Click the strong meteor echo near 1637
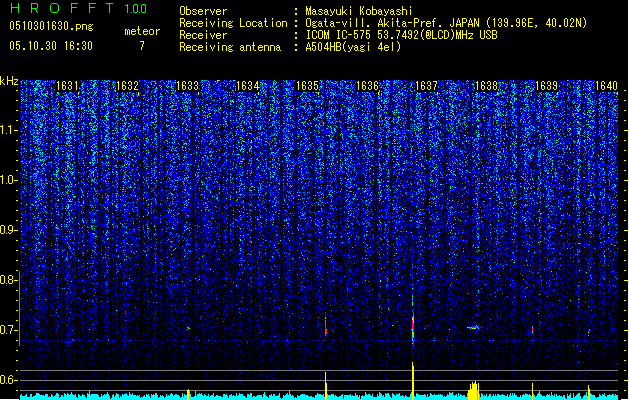Image resolution: width=629 pixels, height=400 pixels. (413, 327)
